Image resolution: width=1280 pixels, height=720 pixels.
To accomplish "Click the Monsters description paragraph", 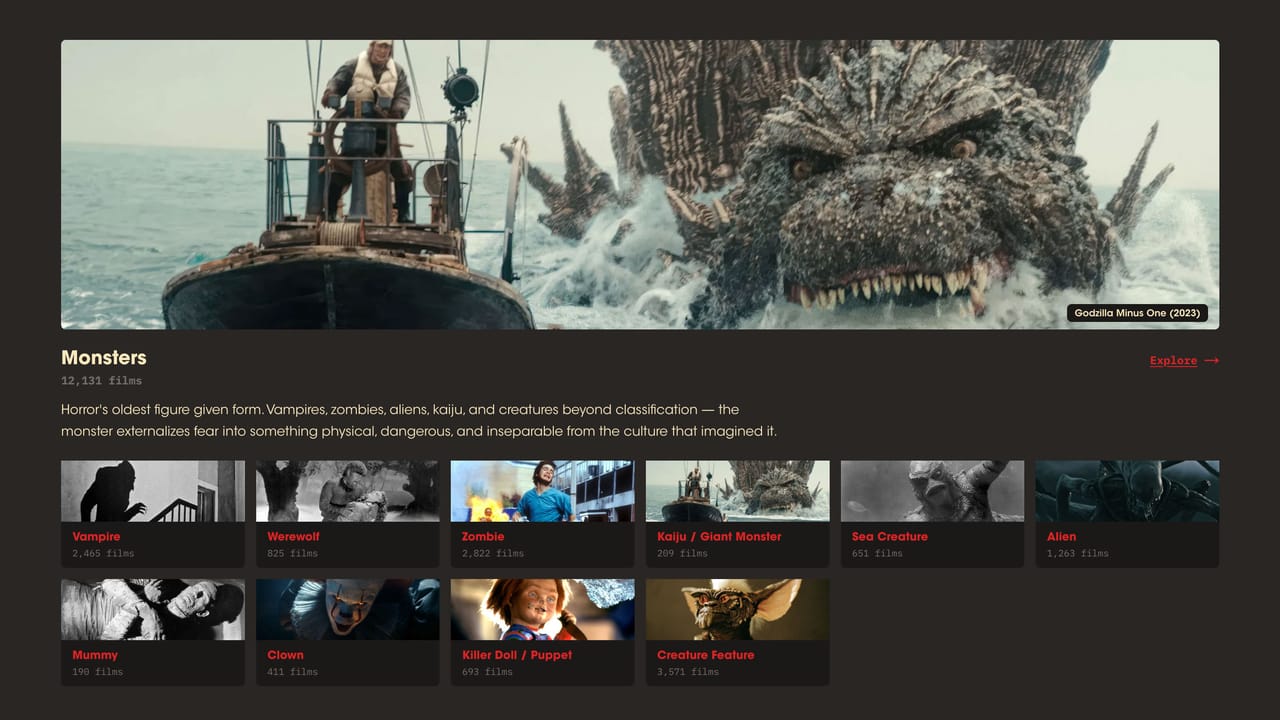I will coord(419,420).
